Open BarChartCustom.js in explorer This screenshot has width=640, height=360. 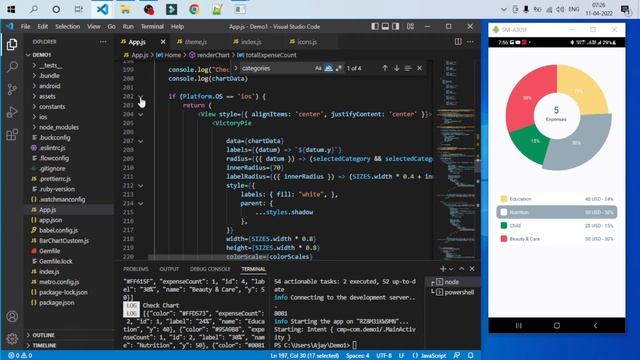pos(63,240)
